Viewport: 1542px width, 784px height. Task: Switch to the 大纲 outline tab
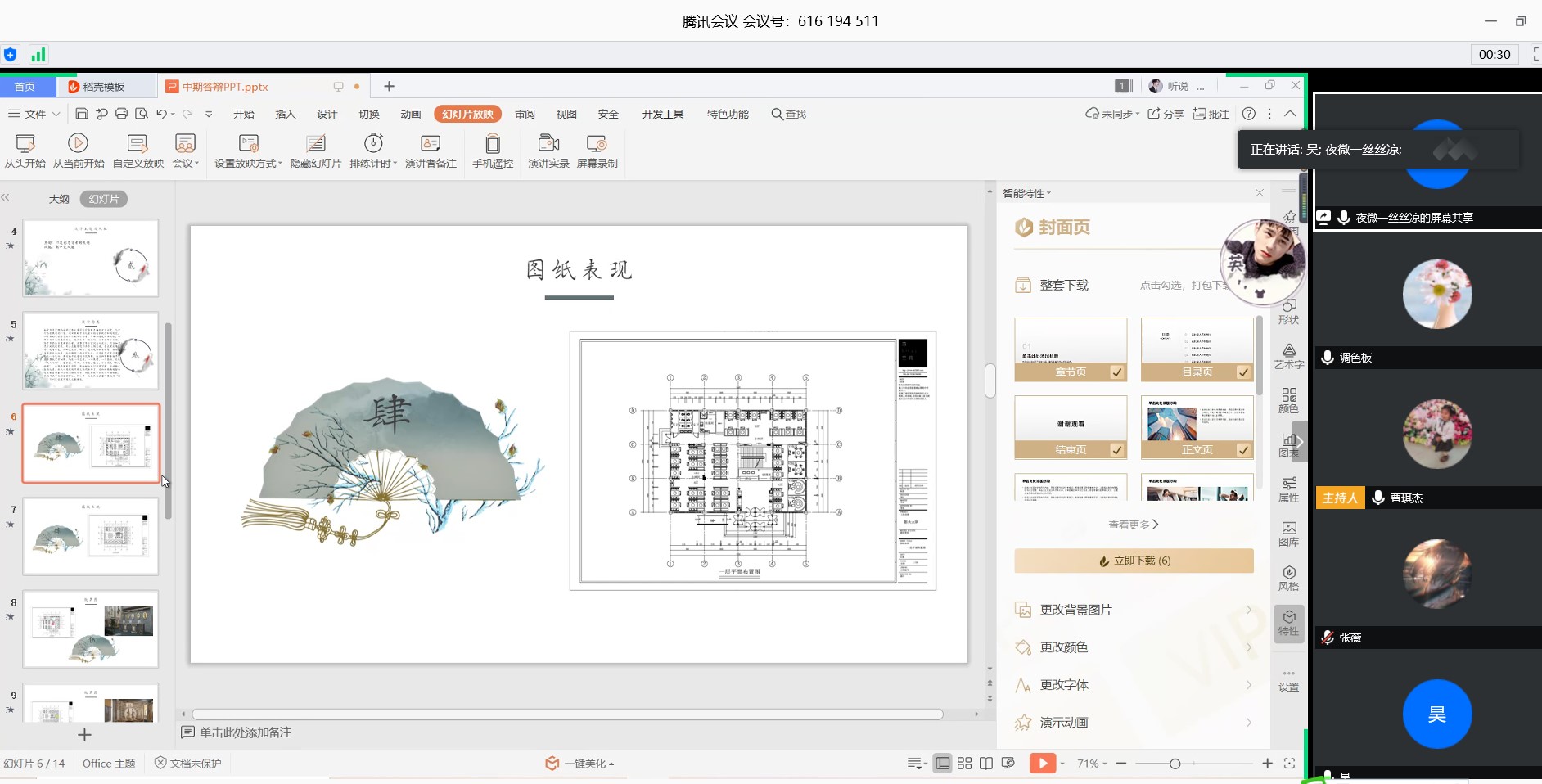[x=59, y=199]
